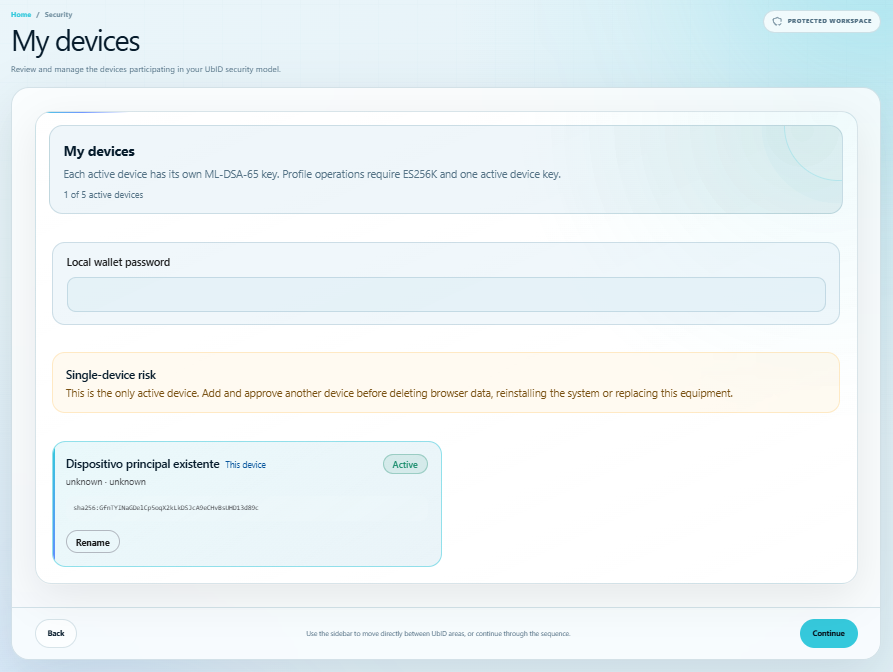Go to the Home breadcrumb link
893x672 pixels.
coord(21,15)
